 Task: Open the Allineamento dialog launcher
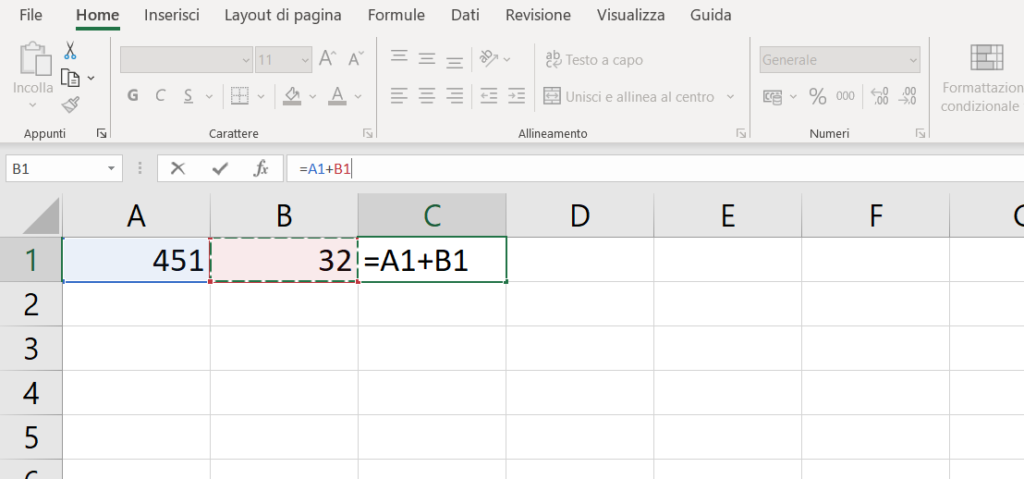[x=741, y=133]
